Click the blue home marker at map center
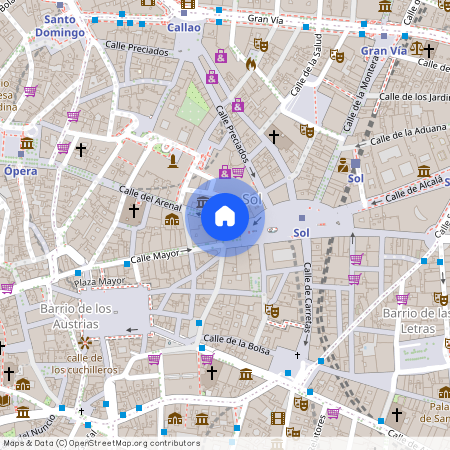Viewport: 450px width, 450px height. pyautogui.click(x=225, y=217)
